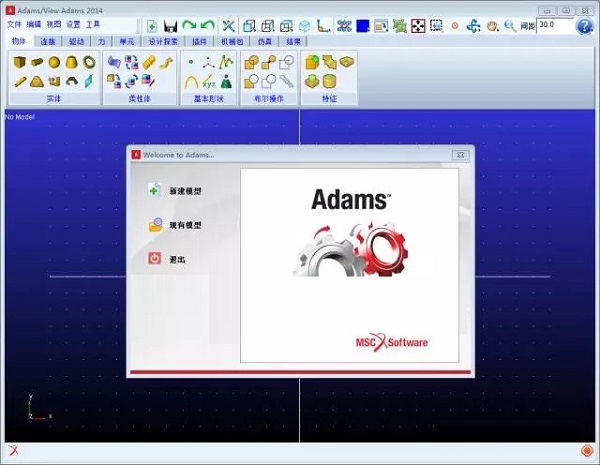The image size is (600, 465).
Task: Switch to the 力 tab
Action: coord(101,41)
